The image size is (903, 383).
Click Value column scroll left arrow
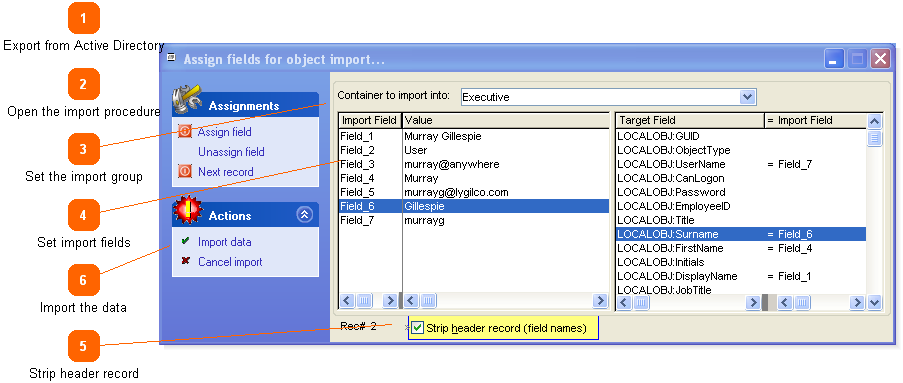tap(412, 300)
